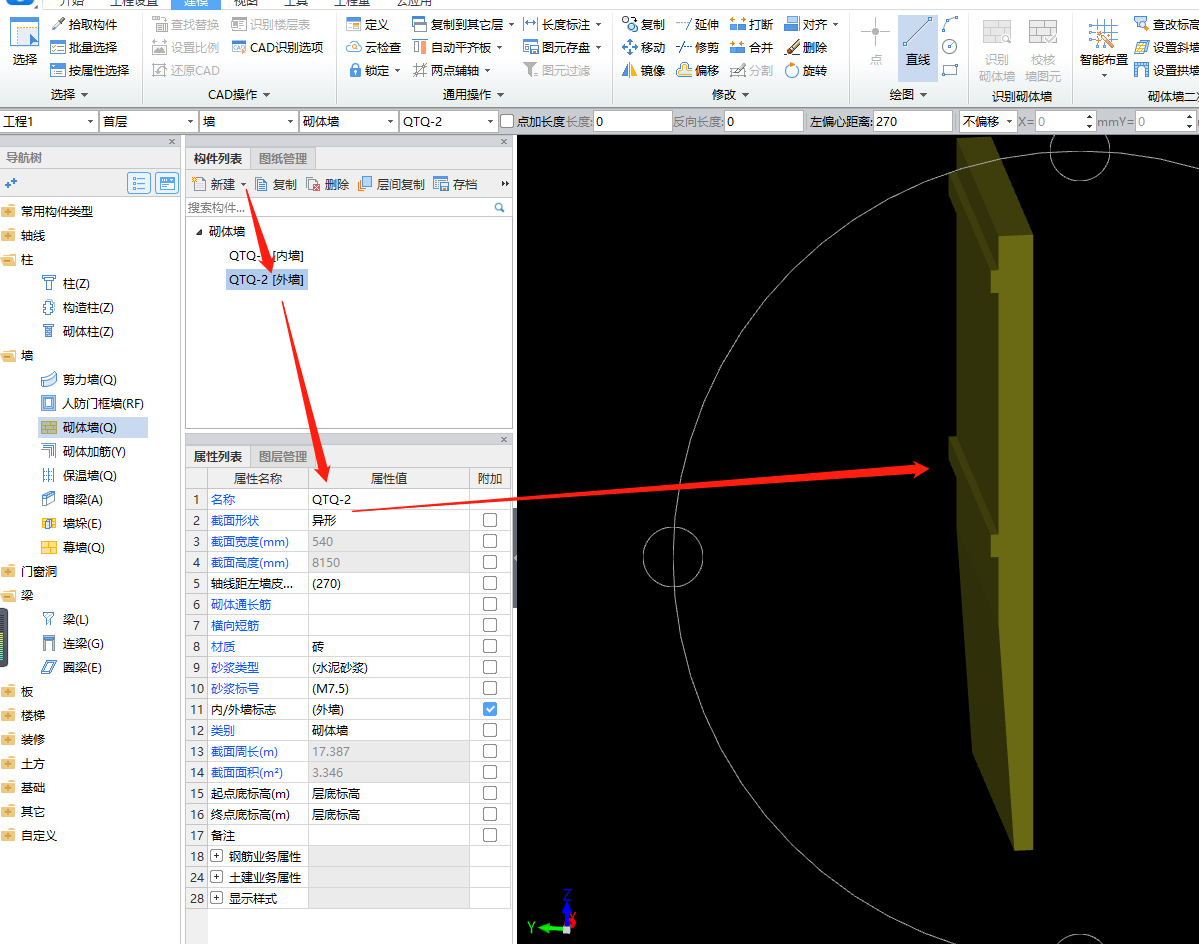Check 附加 box for 截面宽度 row
Image resolution: width=1199 pixels, height=944 pixels.
pos(490,541)
